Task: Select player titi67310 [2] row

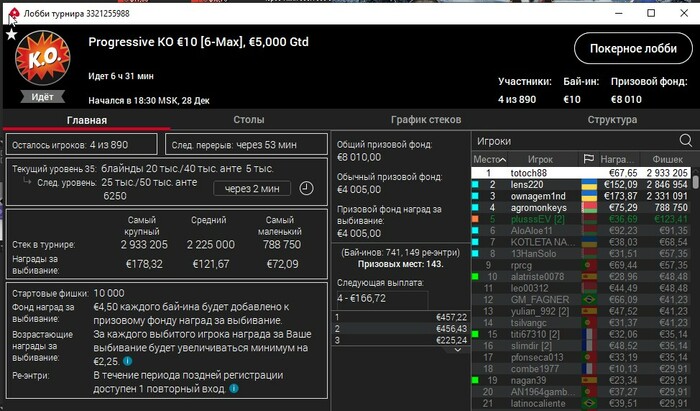Action: pos(581,334)
